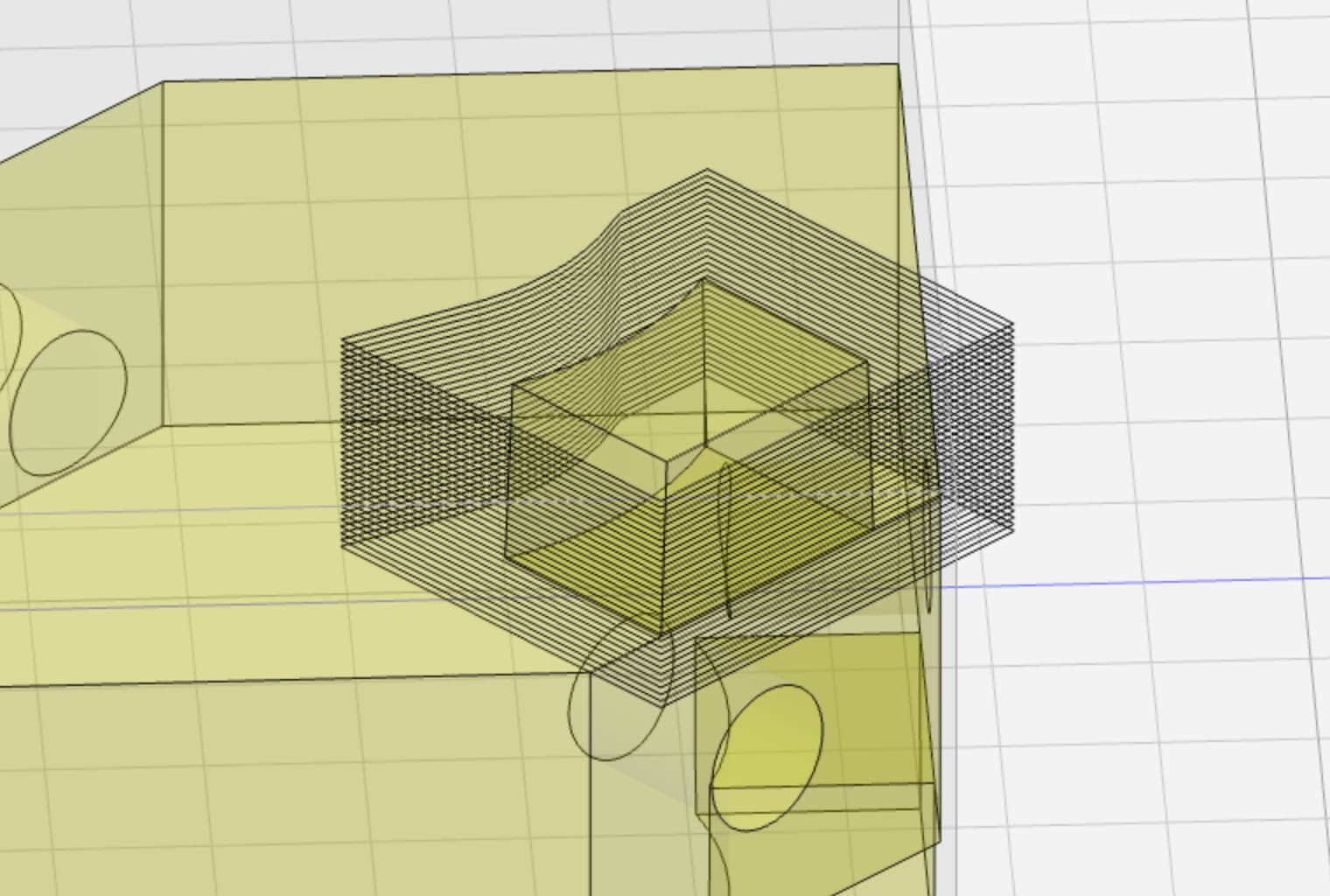
Task: Select the blue axis line on the right
Action: 1137,581
